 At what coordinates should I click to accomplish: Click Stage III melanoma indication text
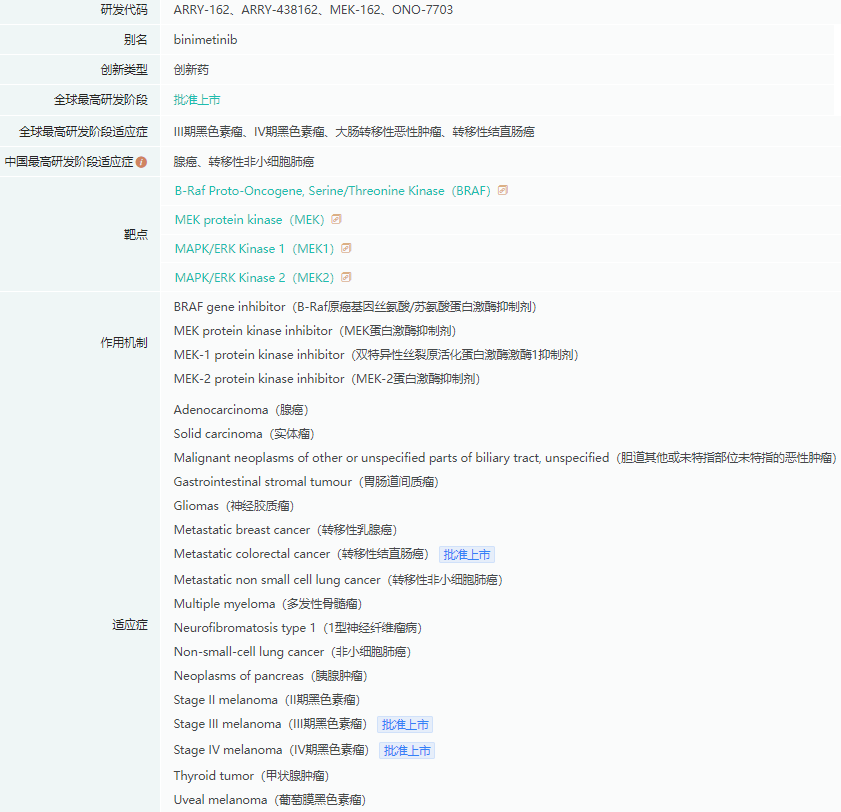270,724
